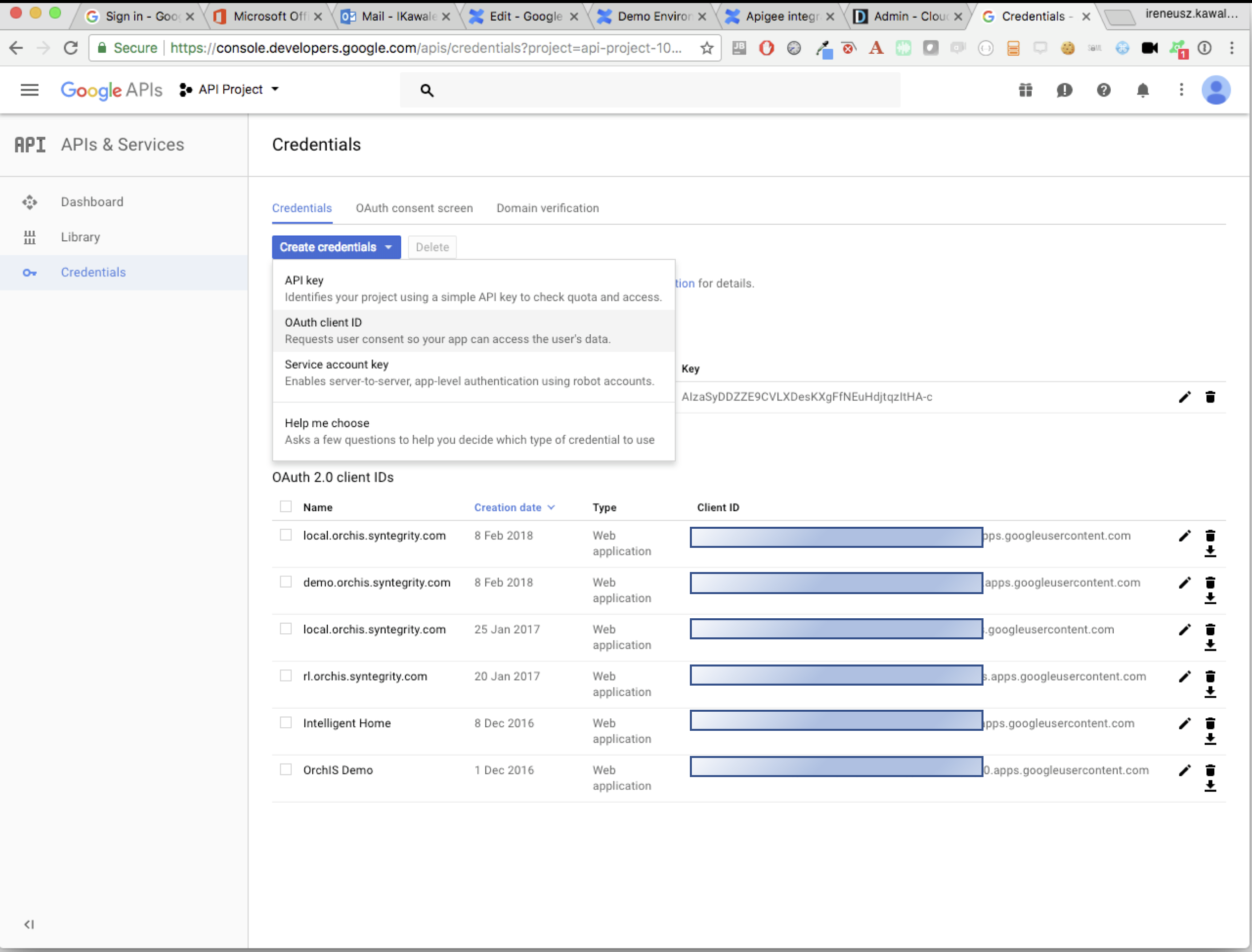Collapse the left sidebar panel
The width and height of the screenshot is (1252, 952).
click(29, 924)
